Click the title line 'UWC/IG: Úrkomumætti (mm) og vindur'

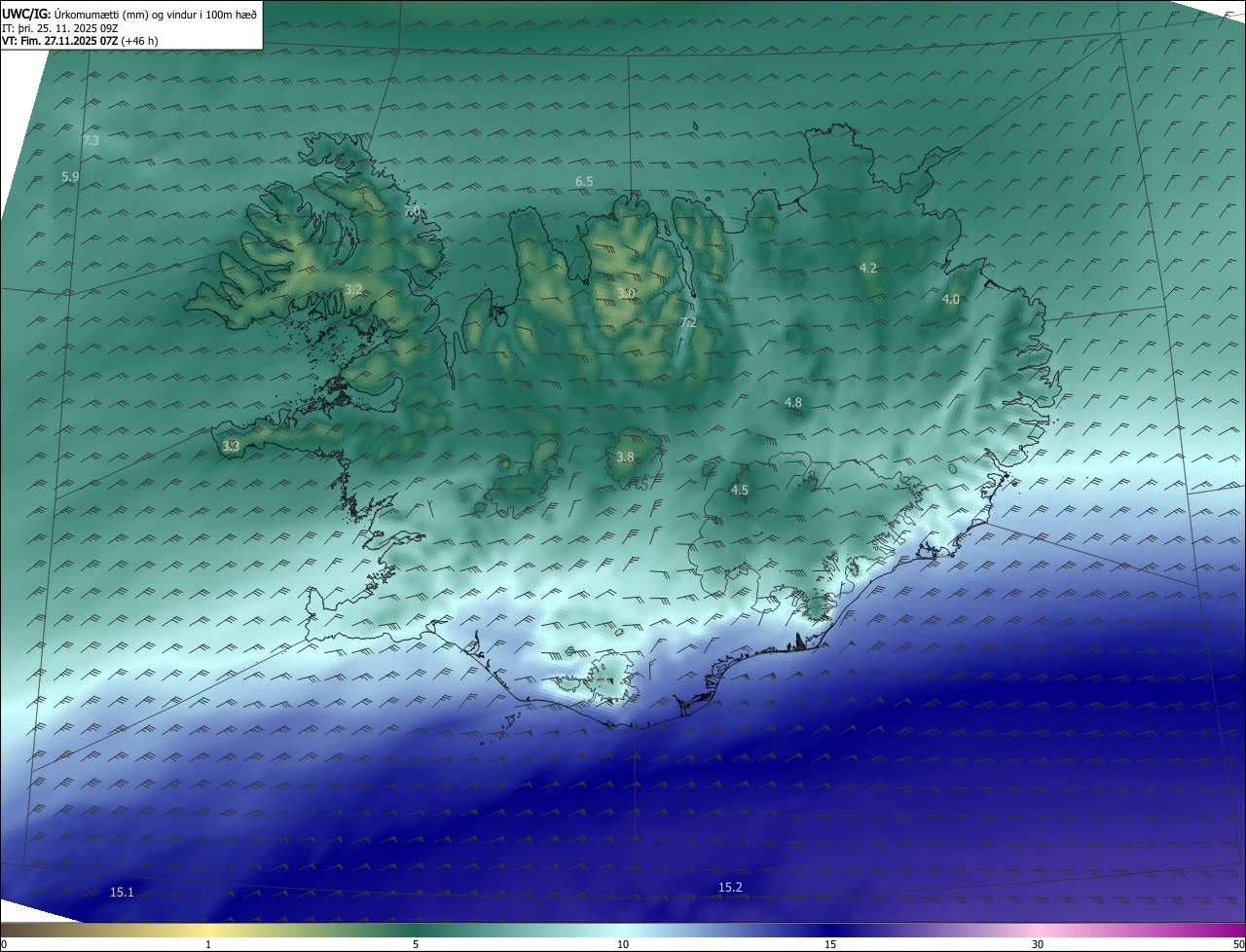pyautogui.click(x=130, y=14)
